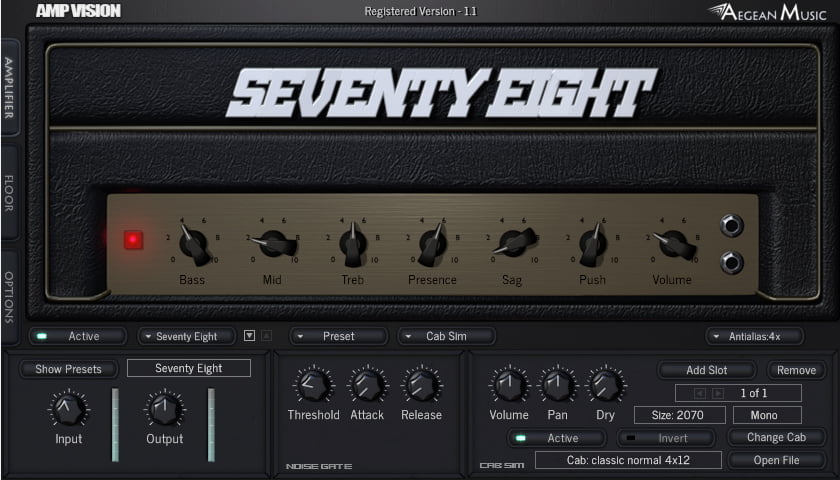Image resolution: width=840 pixels, height=480 pixels.
Task: Open the Preset dropdown
Action: pos(339,336)
